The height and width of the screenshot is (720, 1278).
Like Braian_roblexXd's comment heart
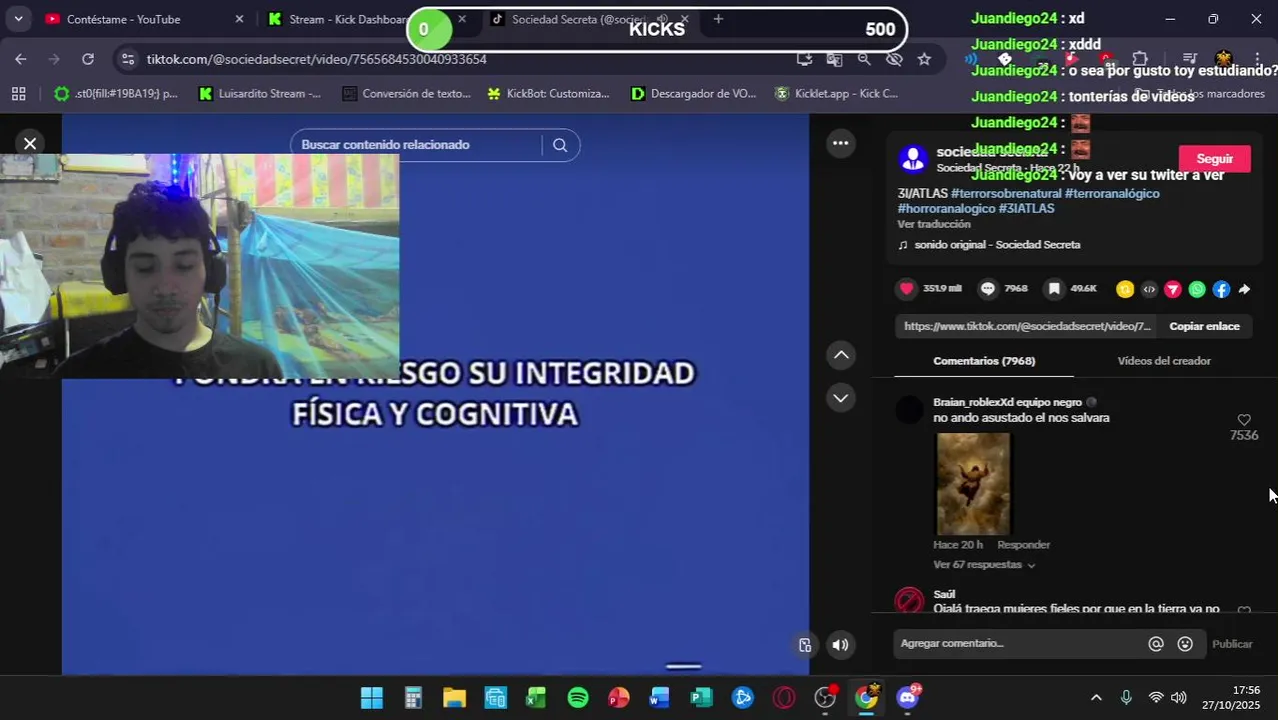(x=1244, y=420)
